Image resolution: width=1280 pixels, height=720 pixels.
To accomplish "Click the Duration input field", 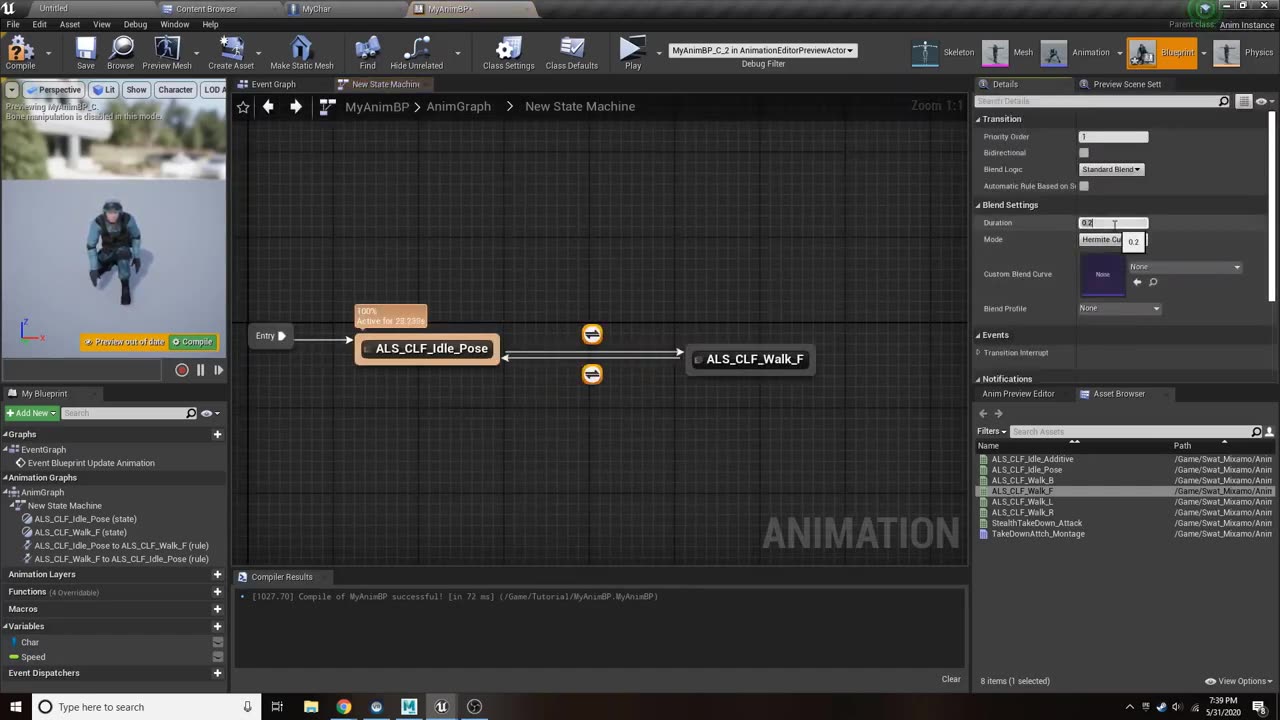I will [1113, 223].
